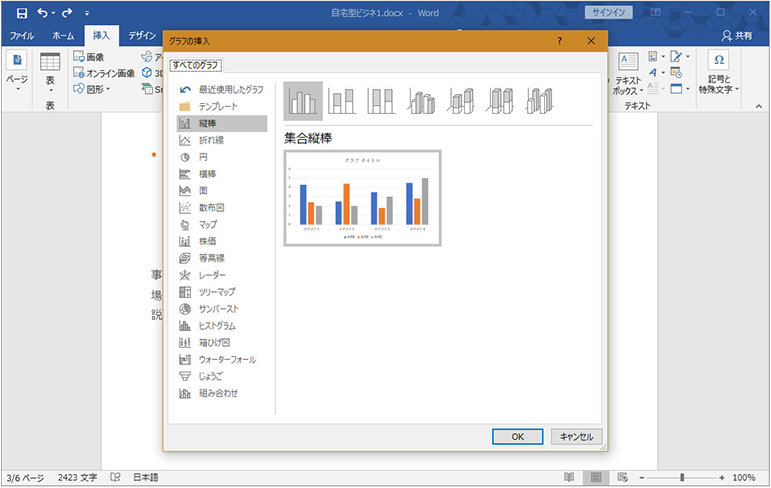771x488 pixels.
Task: Select the 3-D clustered column subtype icon
Action: [421, 101]
